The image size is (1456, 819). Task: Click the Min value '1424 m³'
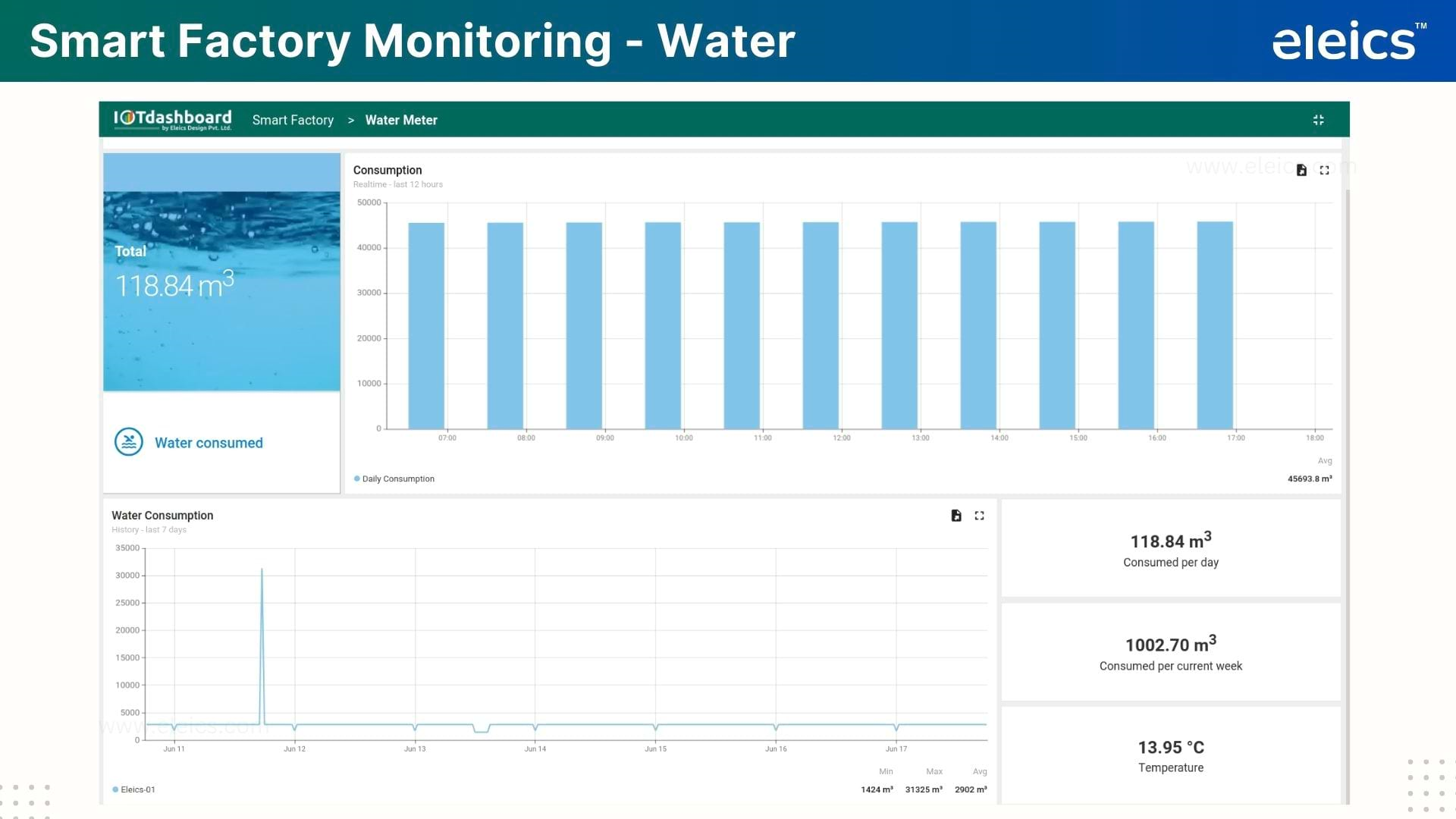point(877,789)
